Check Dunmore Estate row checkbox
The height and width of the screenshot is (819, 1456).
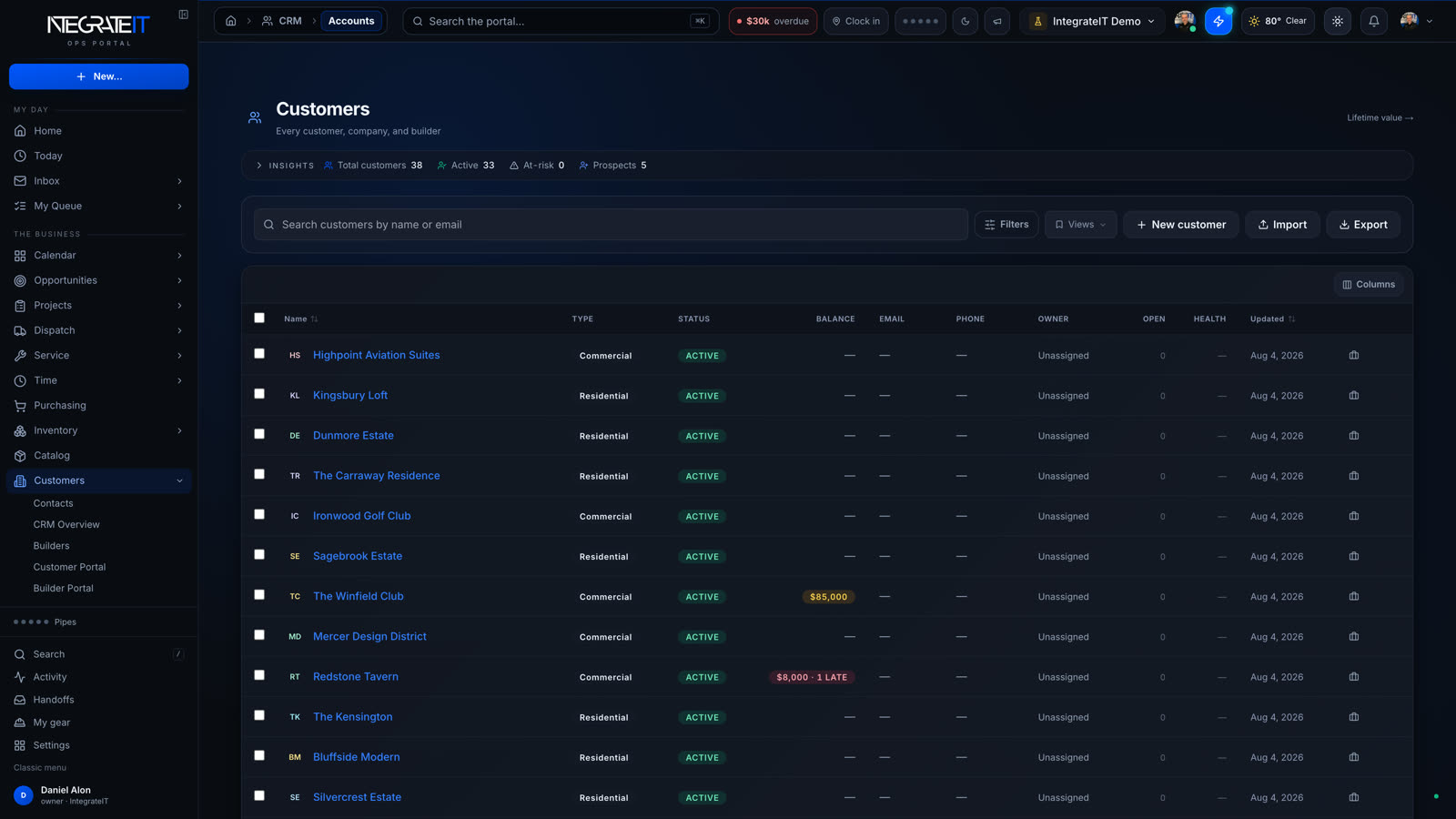point(259,433)
